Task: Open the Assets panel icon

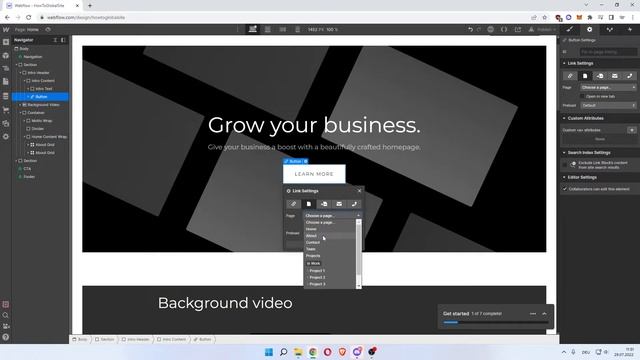Action: click(6, 123)
